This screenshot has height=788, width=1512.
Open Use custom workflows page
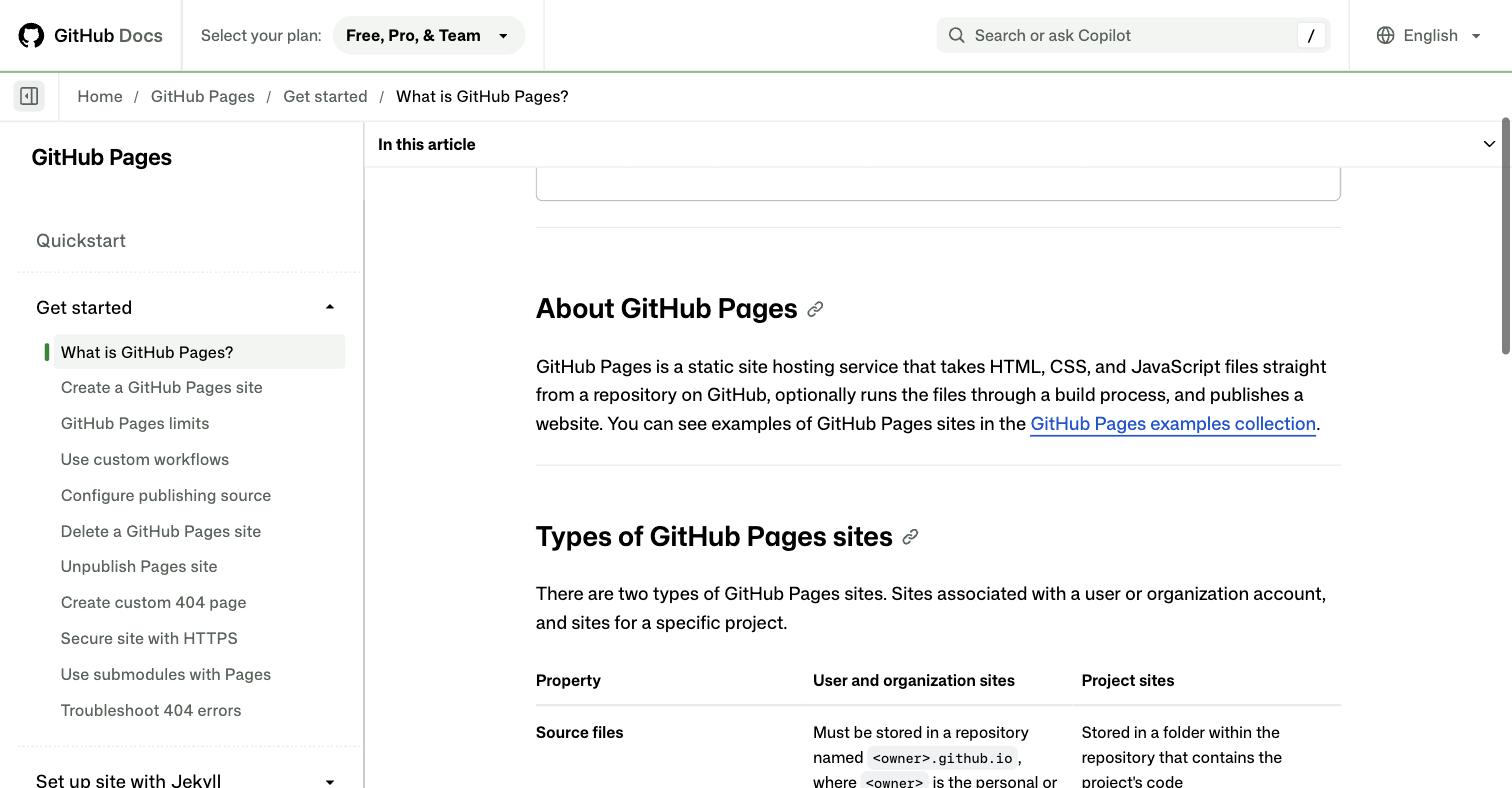(145, 460)
